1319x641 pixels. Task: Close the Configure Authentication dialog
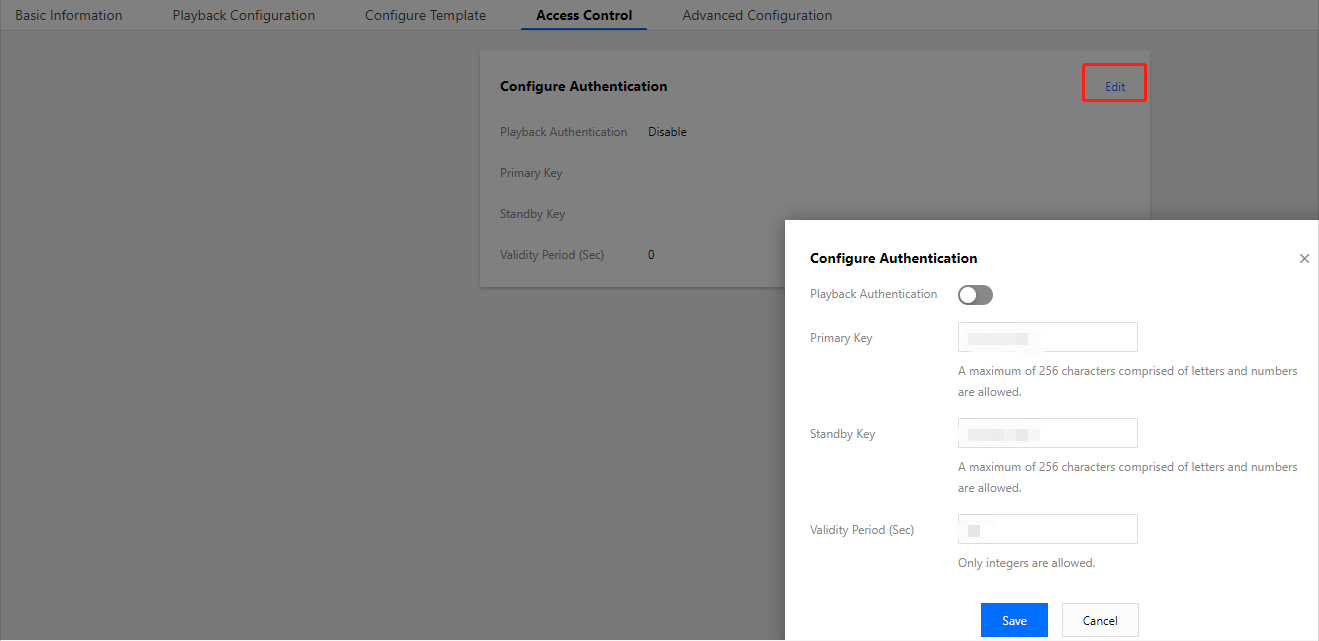(1303, 259)
